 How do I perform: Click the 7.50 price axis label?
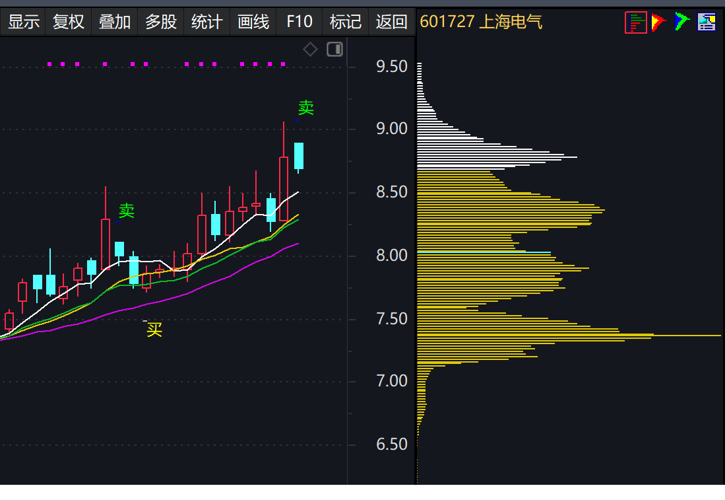[392, 319]
